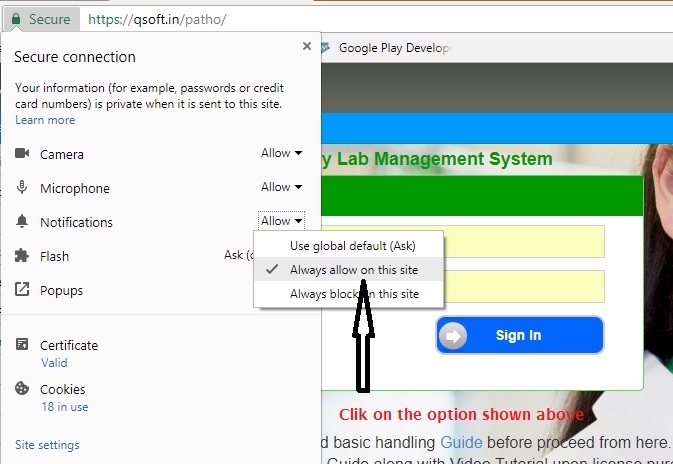Click the Cookies icon
The width and height of the screenshot is (673, 464).
23,389
